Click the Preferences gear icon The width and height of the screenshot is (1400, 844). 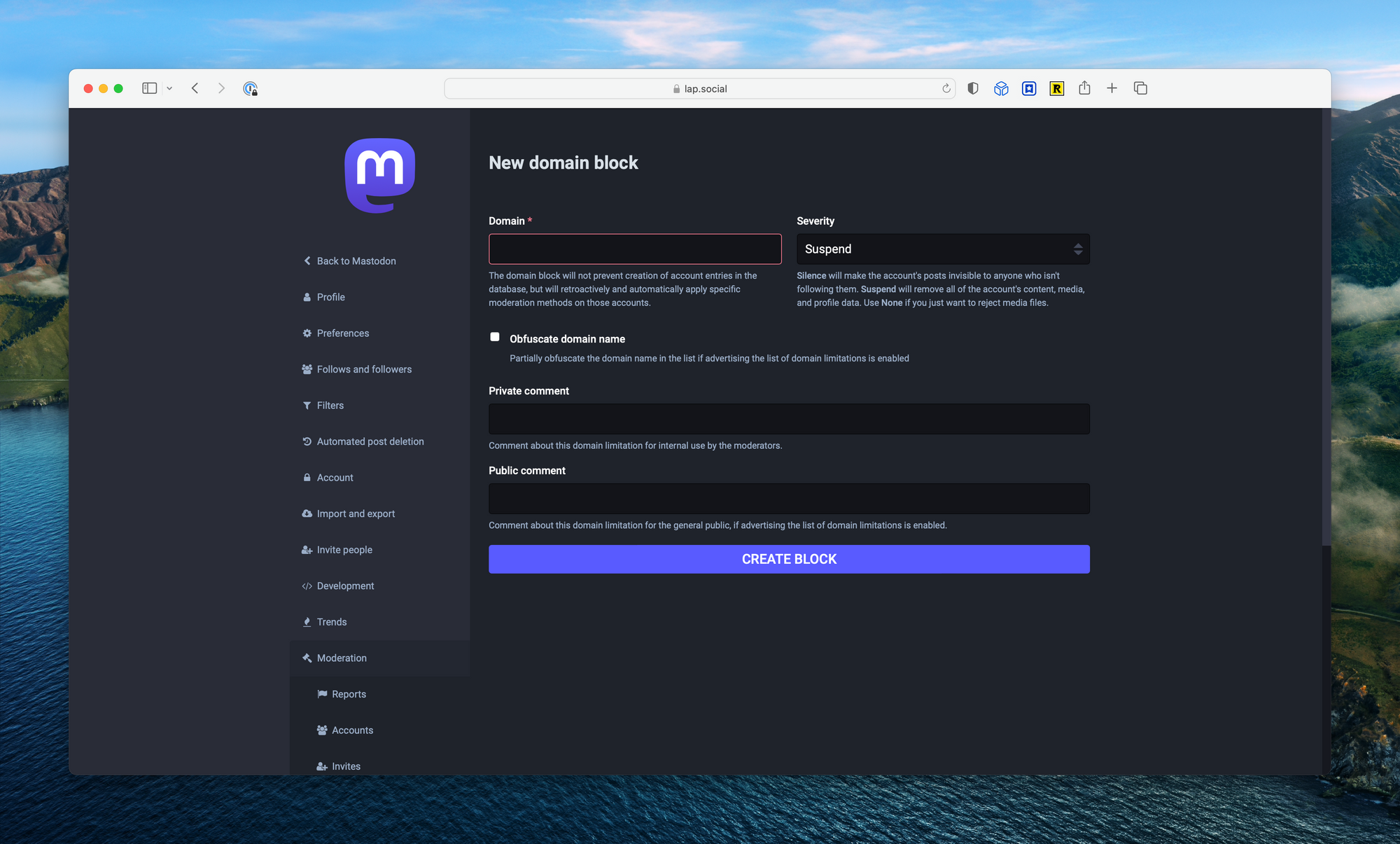point(307,332)
